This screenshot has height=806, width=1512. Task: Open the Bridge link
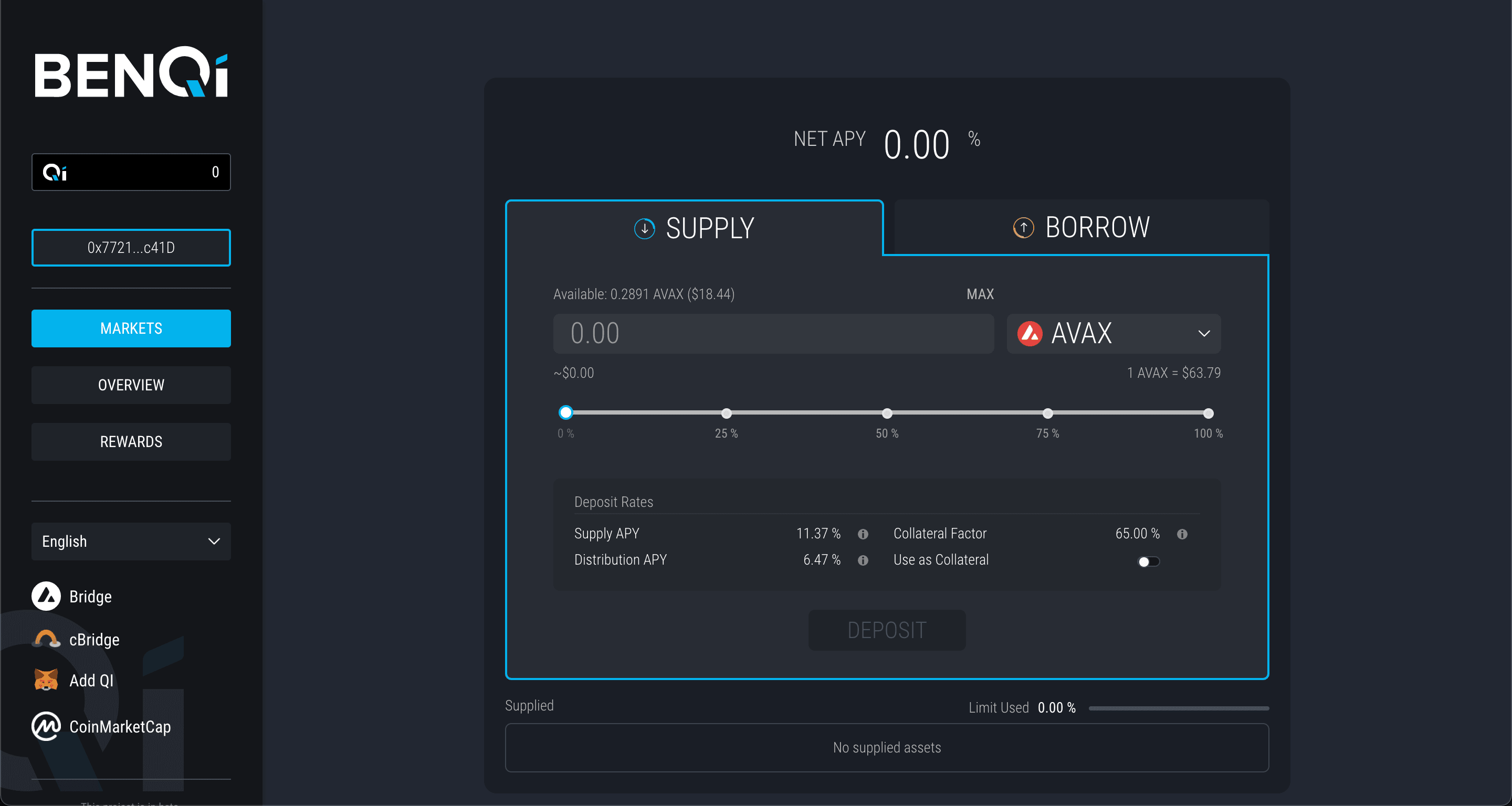(x=90, y=597)
